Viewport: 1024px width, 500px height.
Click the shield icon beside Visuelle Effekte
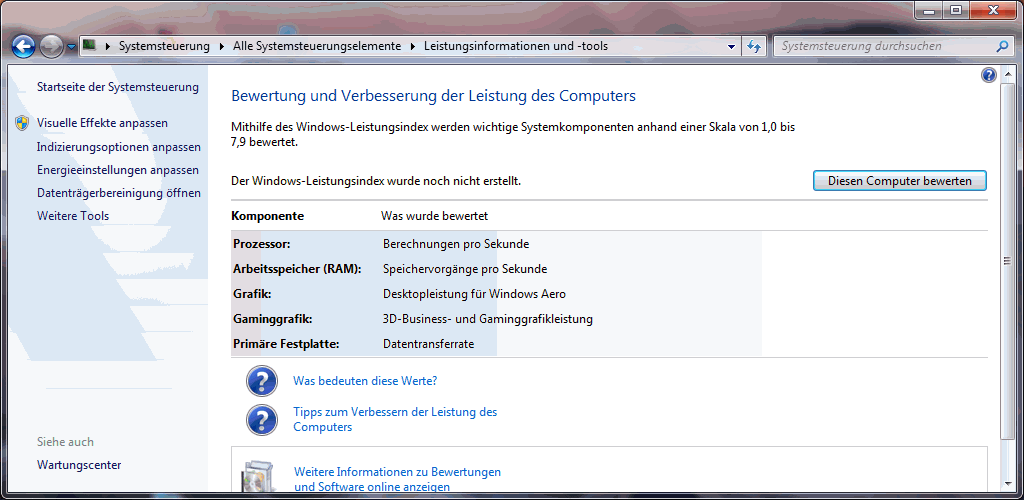pos(22,123)
